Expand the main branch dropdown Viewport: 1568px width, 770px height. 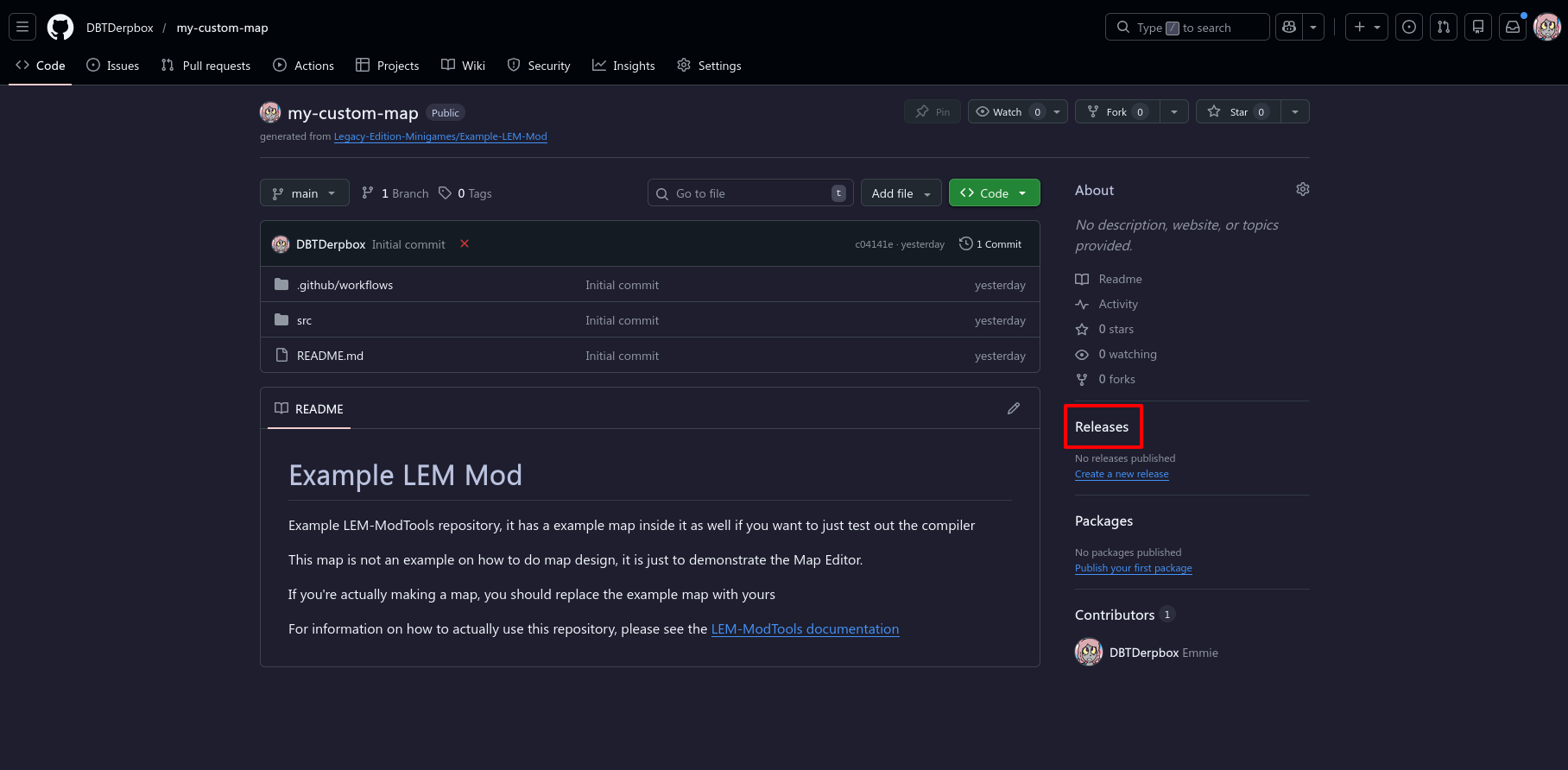(305, 193)
